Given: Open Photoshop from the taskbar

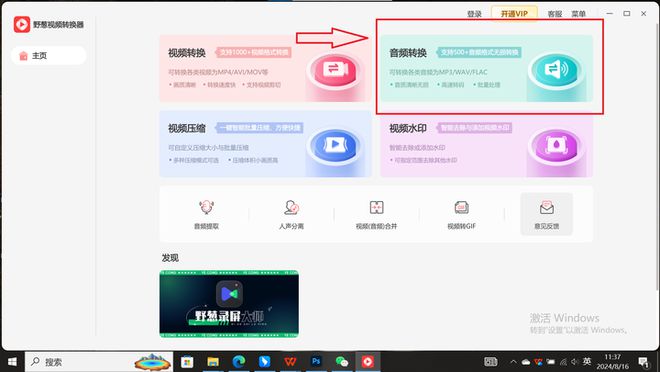Looking at the screenshot, I should [x=316, y=362].
